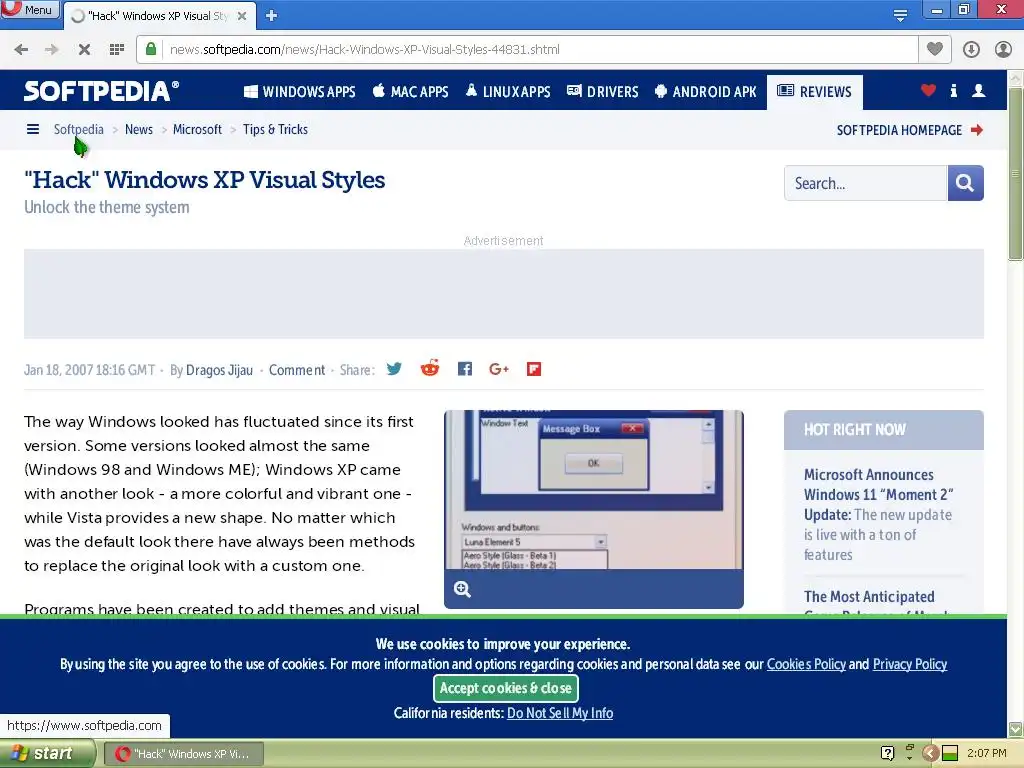Share article on Flipboard
Viewport: 1024px width, 768px height.
534,369
